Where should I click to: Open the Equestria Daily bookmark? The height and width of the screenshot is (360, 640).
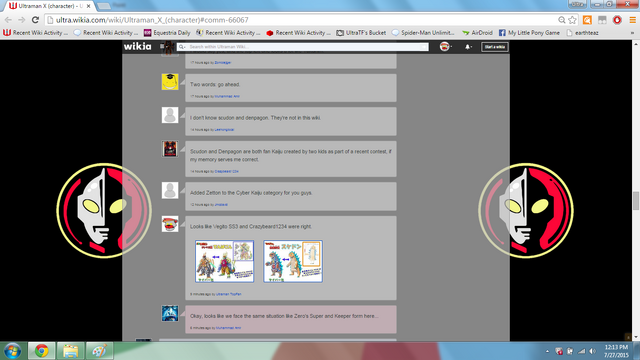[167, 33]
